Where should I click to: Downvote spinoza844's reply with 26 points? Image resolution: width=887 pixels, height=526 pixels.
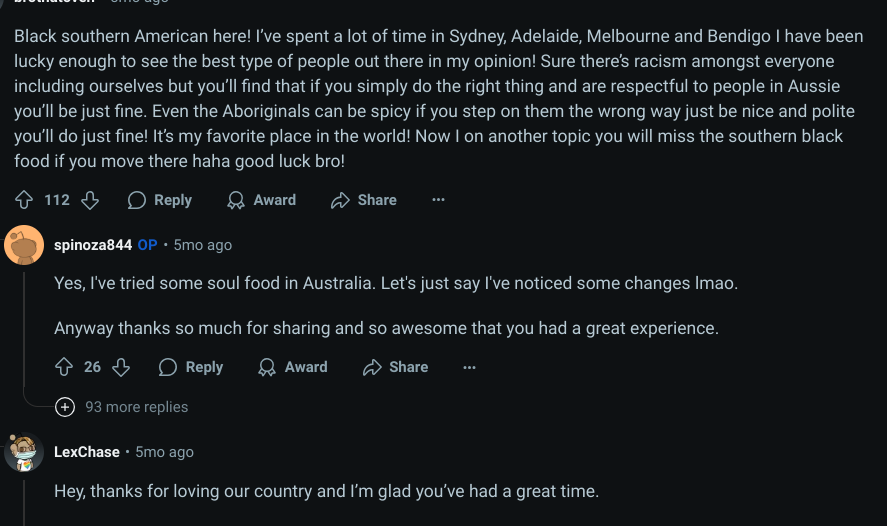[121, 367]
